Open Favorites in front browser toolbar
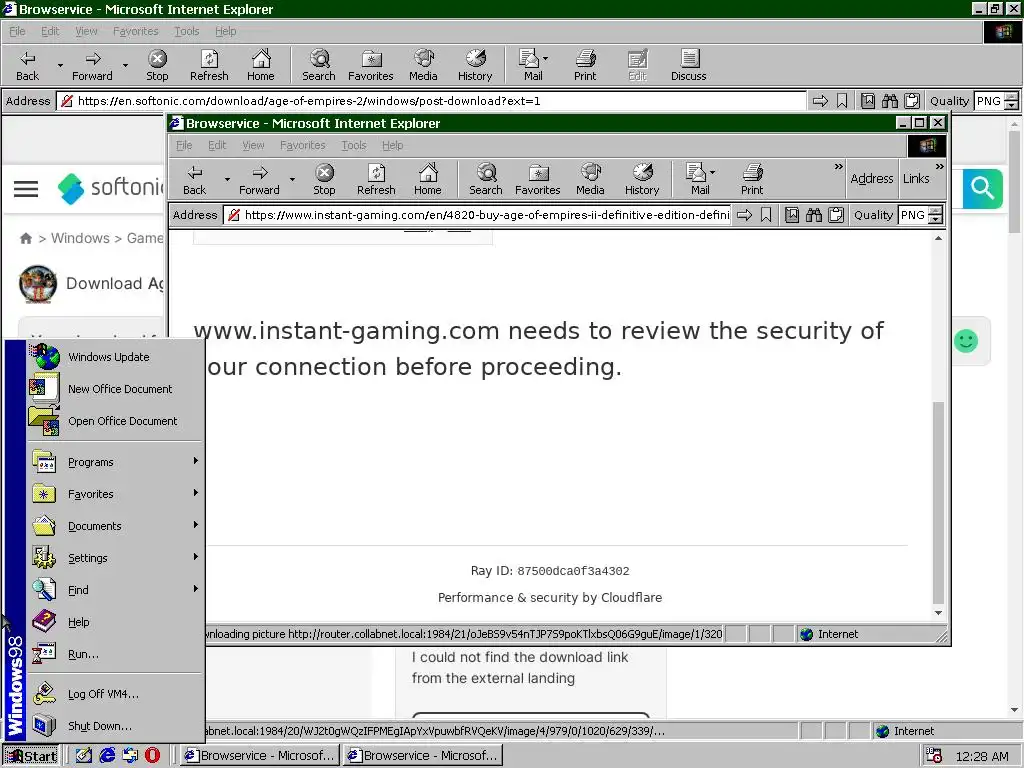 click(x=537, y=180)
